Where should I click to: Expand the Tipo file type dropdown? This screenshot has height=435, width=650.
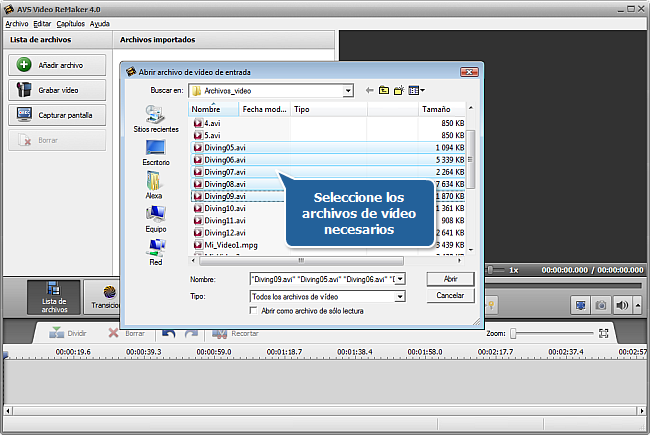(x=400, y=296)
